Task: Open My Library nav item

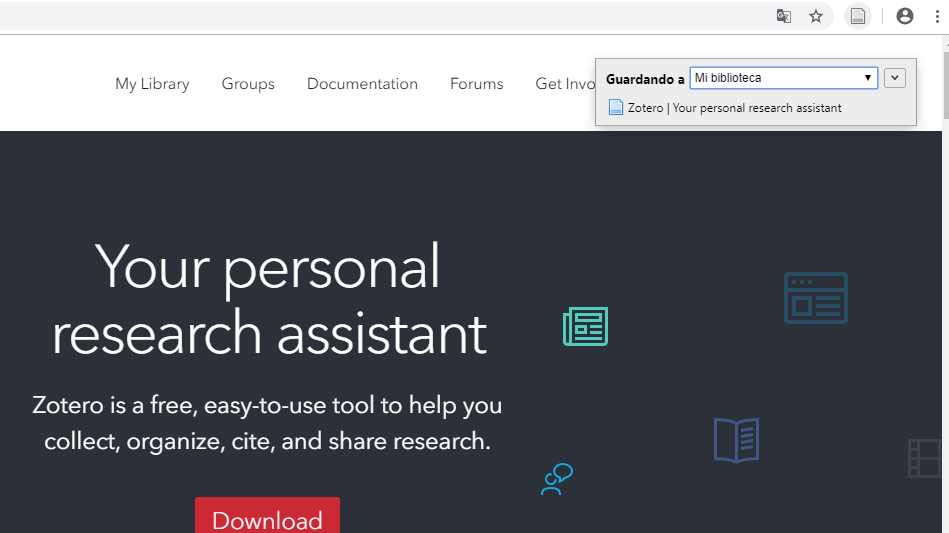Action: point(153,83)
